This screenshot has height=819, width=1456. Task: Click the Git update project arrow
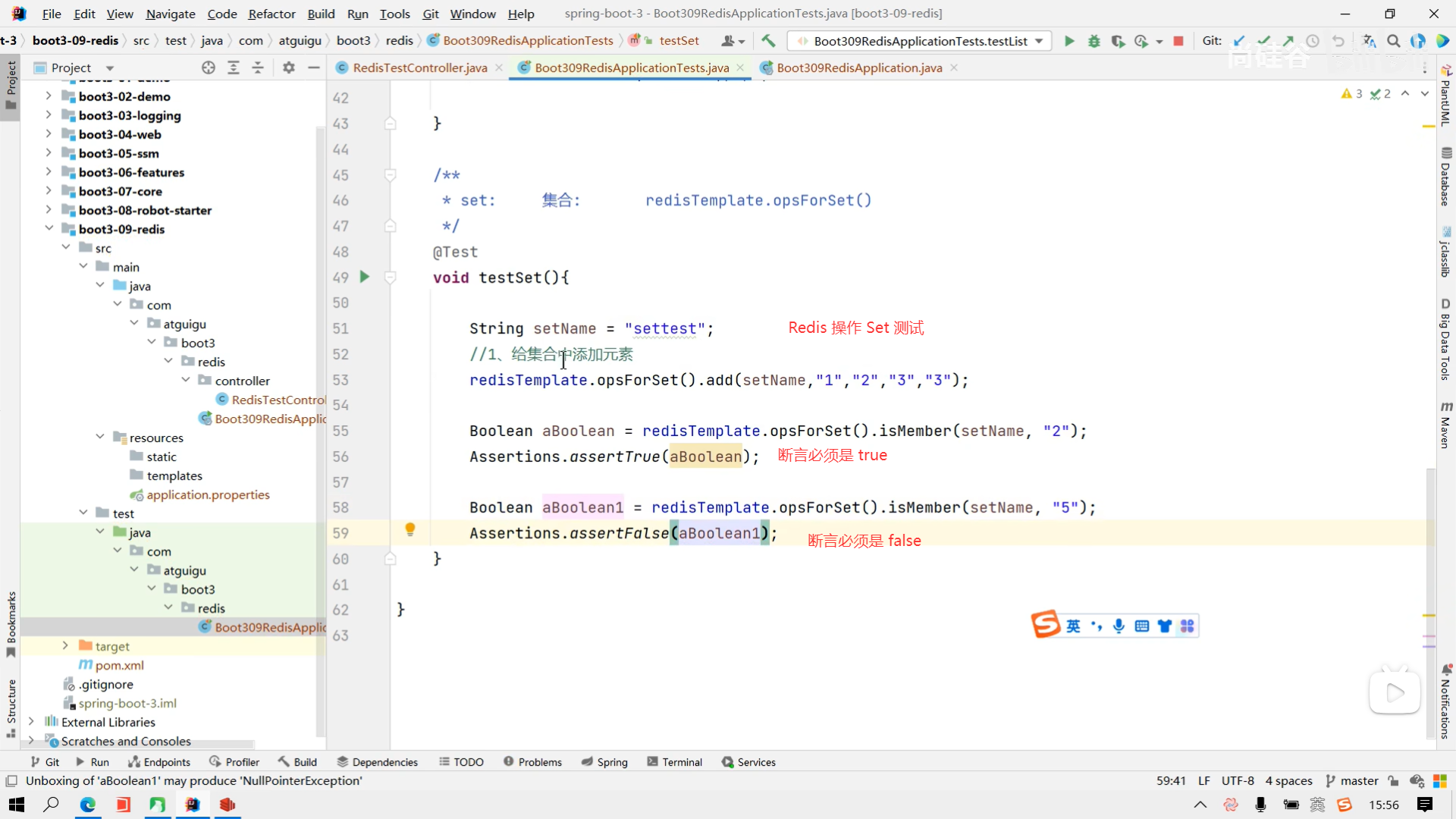(x=1239, y=41)
